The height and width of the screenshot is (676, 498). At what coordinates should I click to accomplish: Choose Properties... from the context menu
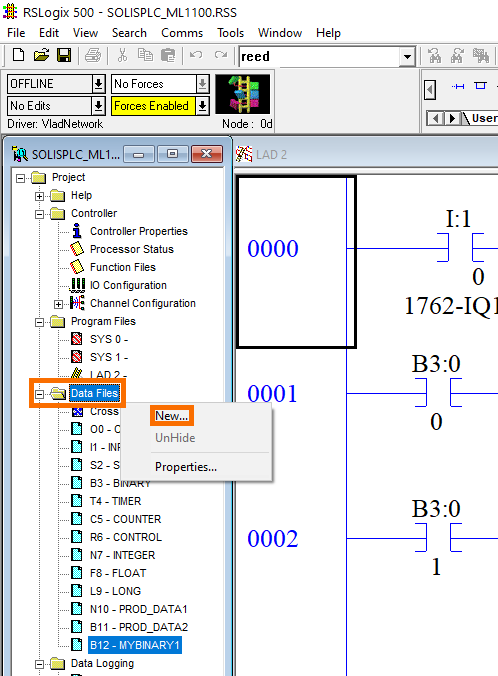(x=186, y=467)
